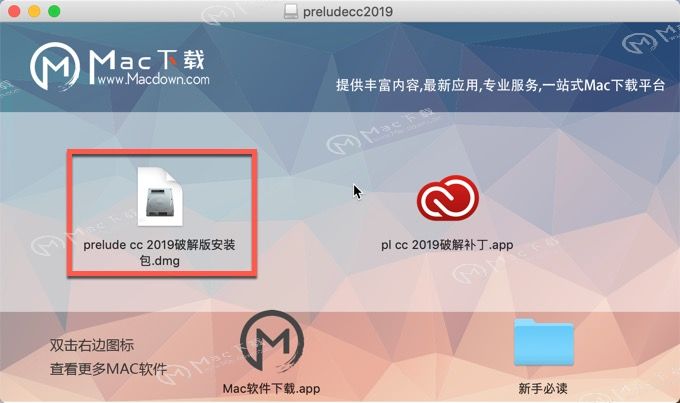Screen dimensions: 680x403
Task: Maximize the window with green button
Action: click(54, 11)
